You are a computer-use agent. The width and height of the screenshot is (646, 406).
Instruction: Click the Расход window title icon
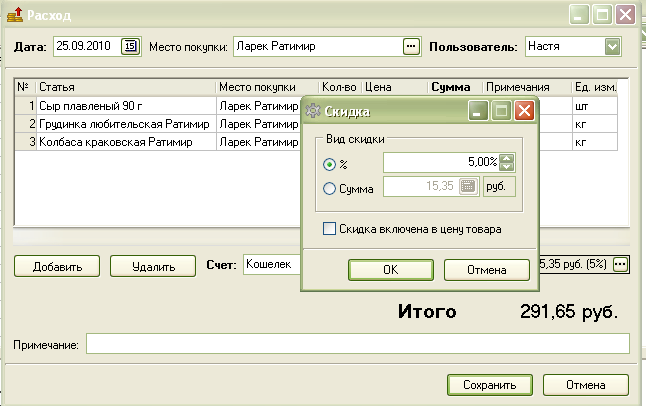tap(15, 15)
